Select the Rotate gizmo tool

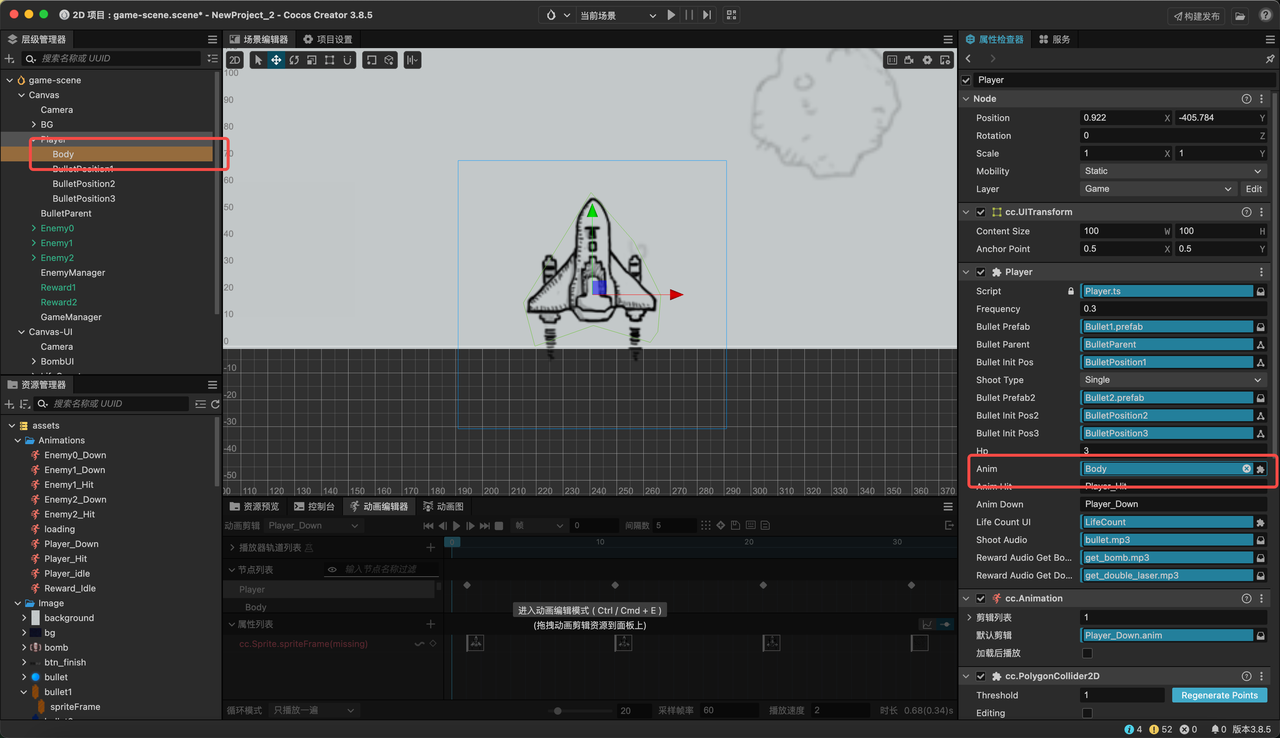[x=294, y=60]
